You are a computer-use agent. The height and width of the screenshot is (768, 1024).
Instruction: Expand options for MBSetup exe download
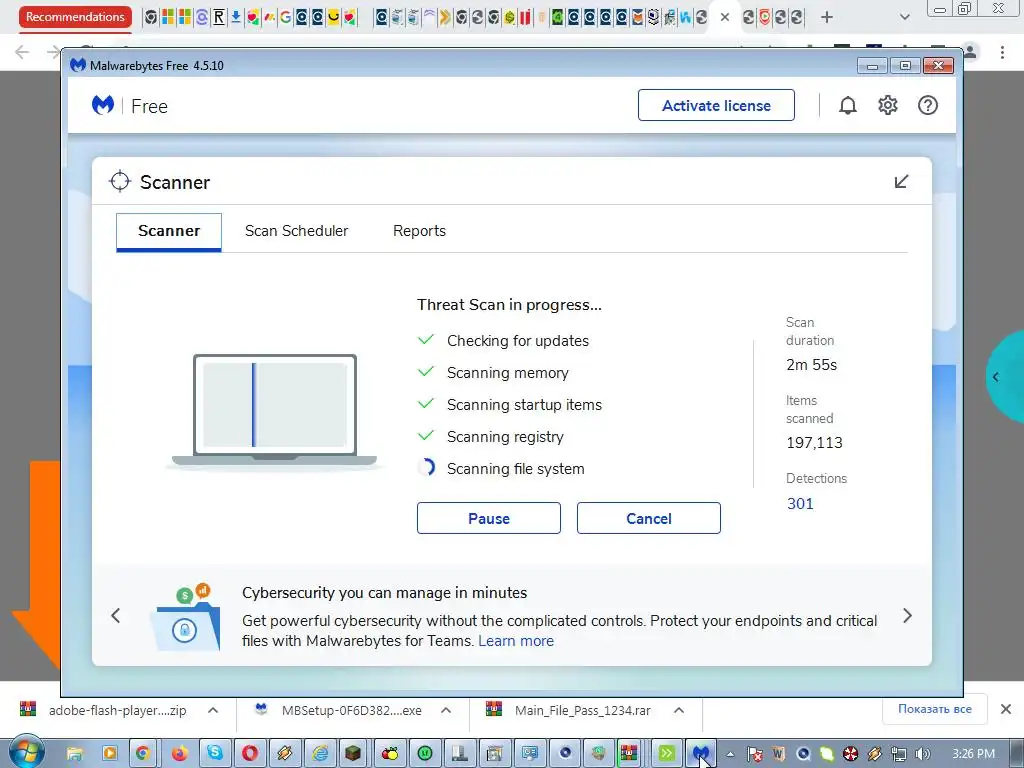[x=446, y=711]
